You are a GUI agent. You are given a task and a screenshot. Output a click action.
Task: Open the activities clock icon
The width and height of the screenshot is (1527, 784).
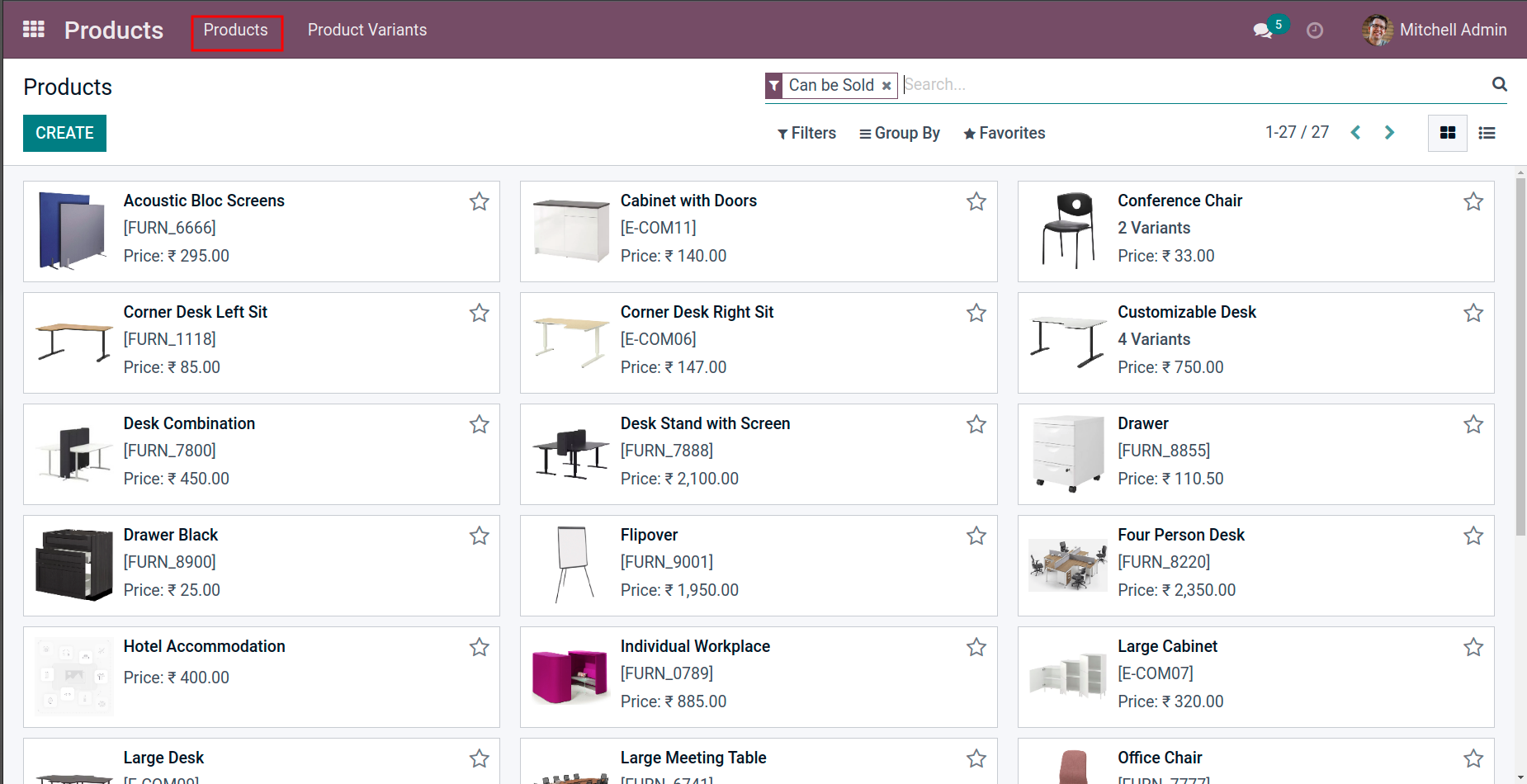pyautogui.click(x=1315, y=31)
